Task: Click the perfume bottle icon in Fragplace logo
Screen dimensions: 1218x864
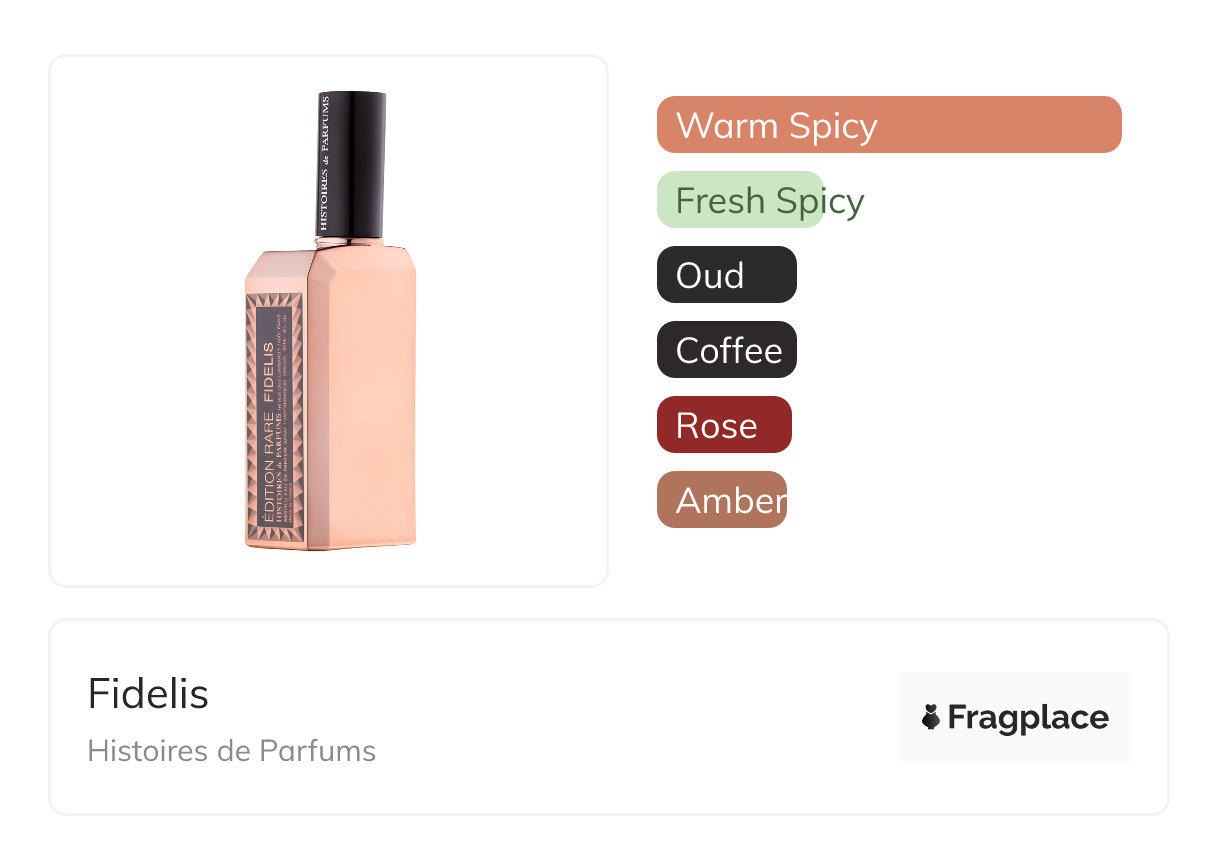Action: (x=931, y=717)
